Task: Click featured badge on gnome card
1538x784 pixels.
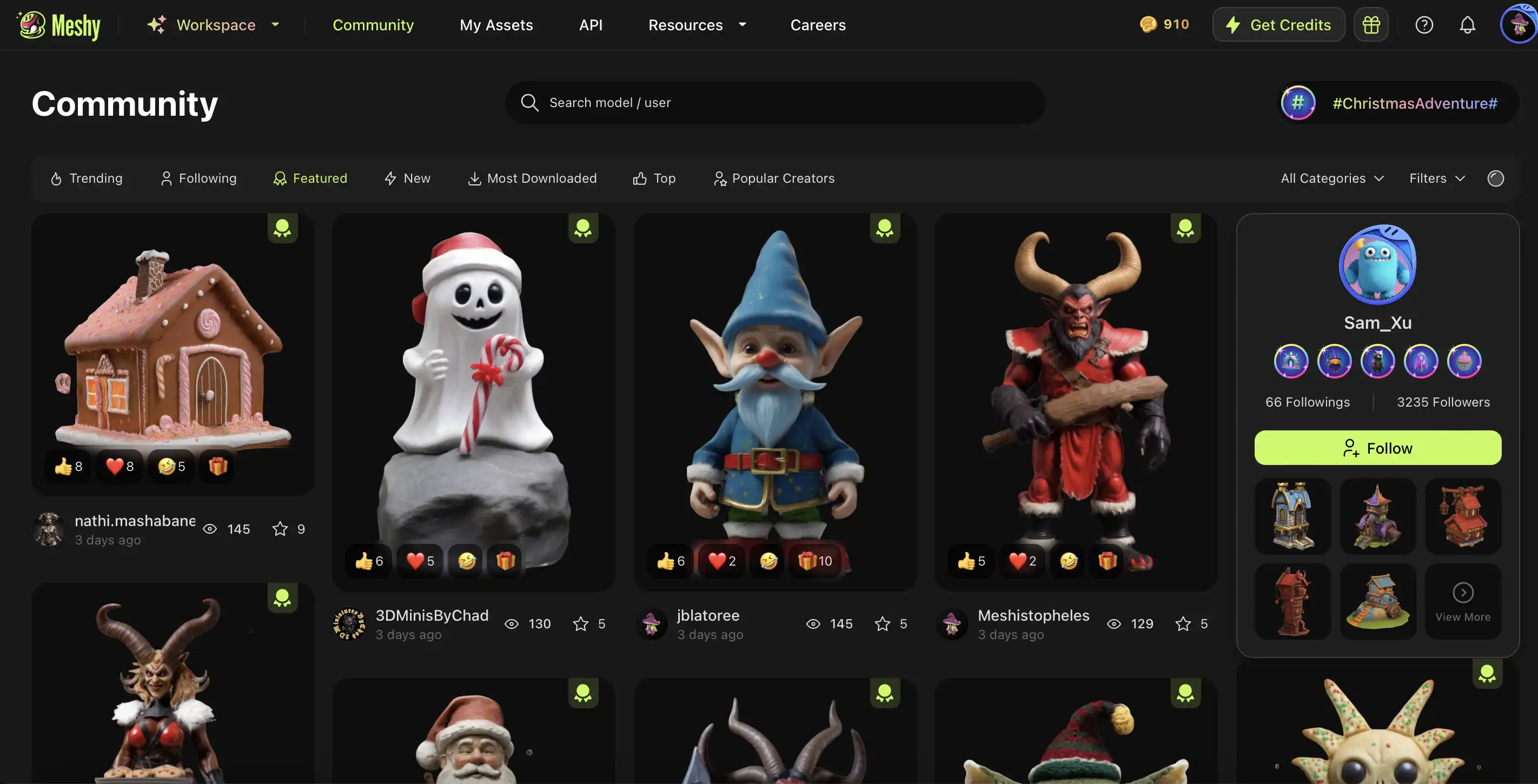Action: 885,229
